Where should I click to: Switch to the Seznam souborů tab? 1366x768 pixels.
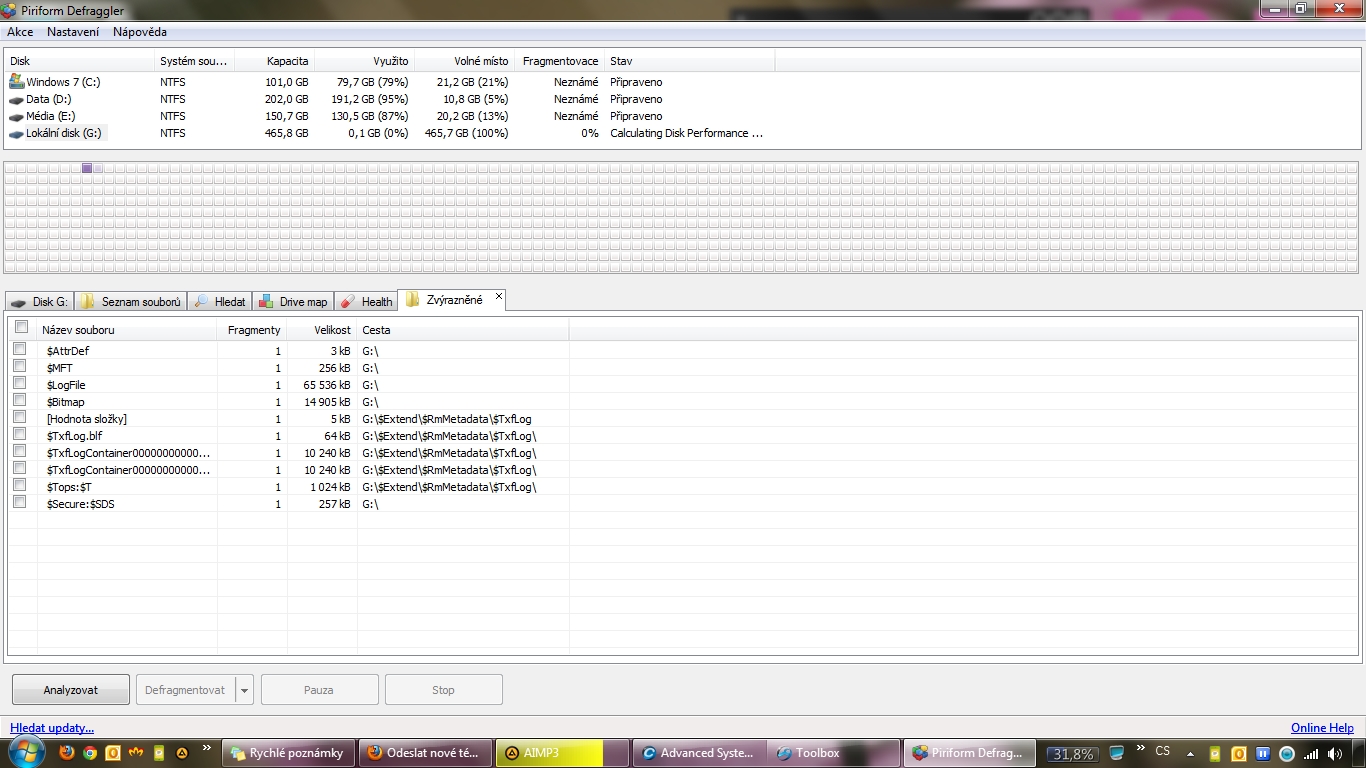pos(131,301)
